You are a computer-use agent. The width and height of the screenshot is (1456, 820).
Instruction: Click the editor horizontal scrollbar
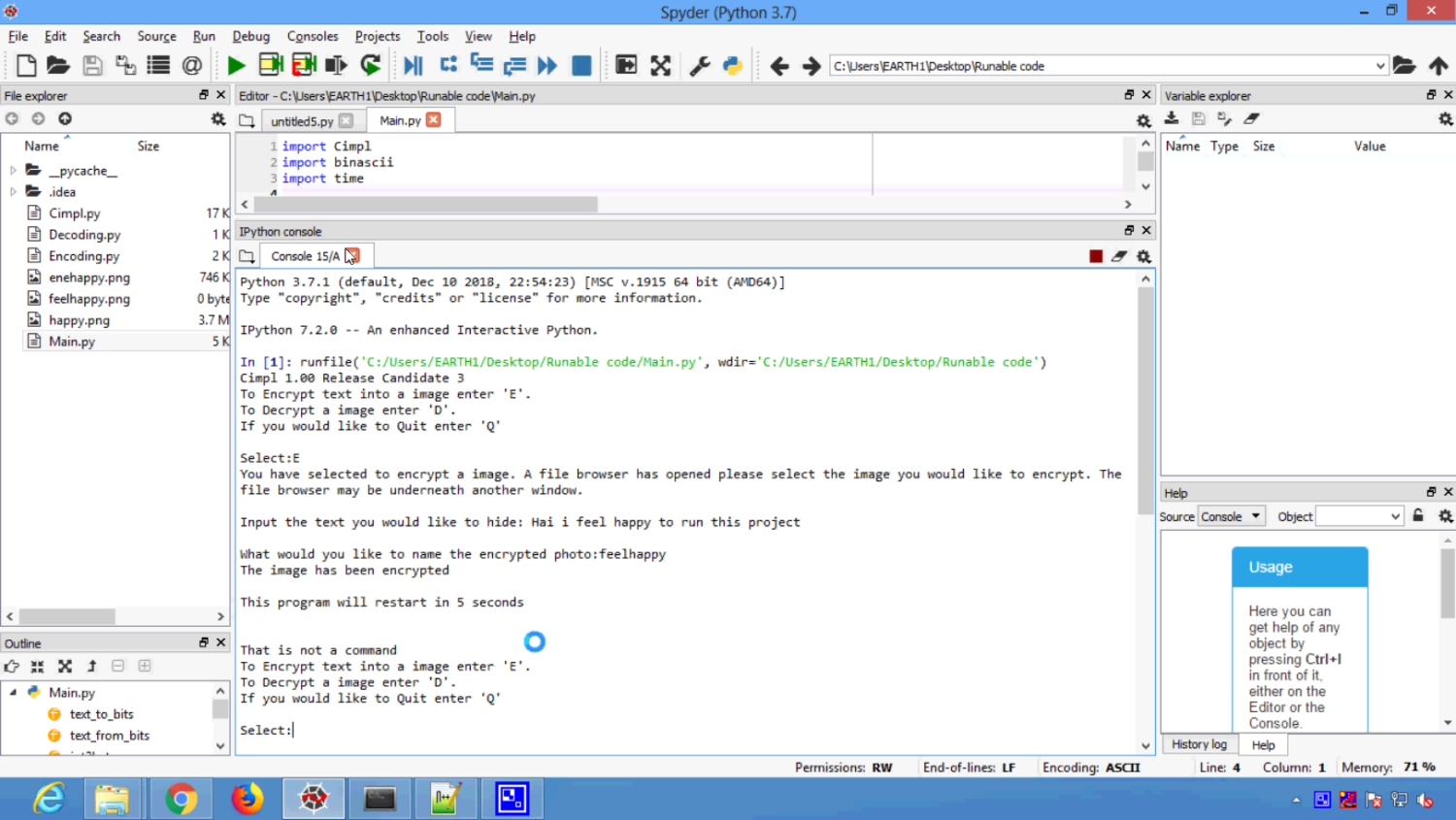point(426,205)
